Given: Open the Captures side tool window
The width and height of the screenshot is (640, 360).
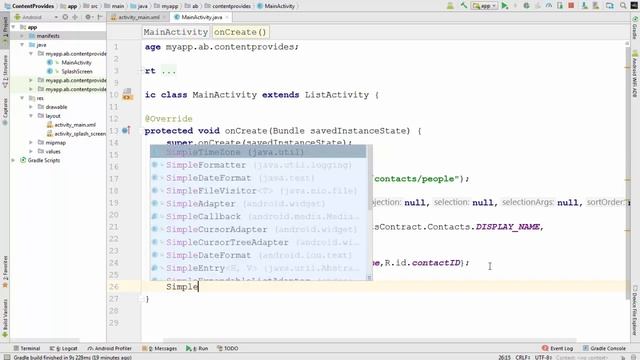Looking at the screenshot, I should tap(5, 111).
